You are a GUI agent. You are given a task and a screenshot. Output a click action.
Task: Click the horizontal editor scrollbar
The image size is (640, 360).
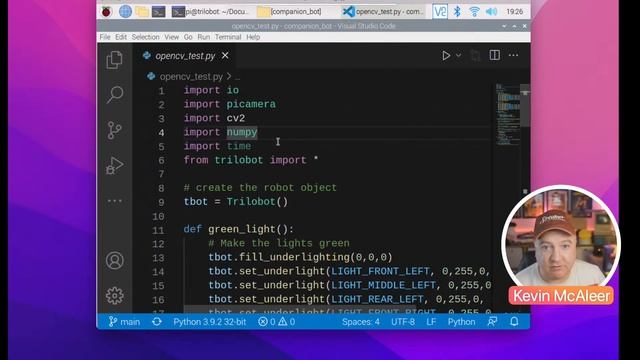tap(300, 310)
